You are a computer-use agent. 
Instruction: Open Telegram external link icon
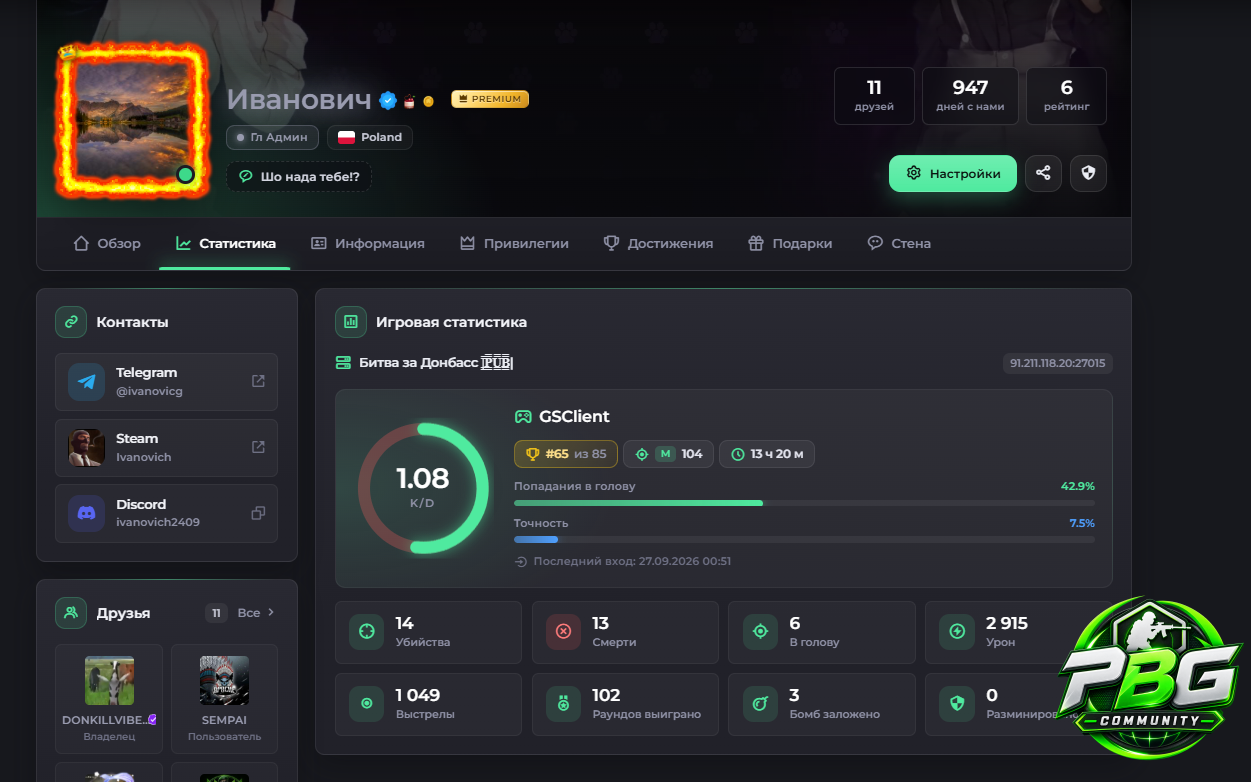(258, 381)
